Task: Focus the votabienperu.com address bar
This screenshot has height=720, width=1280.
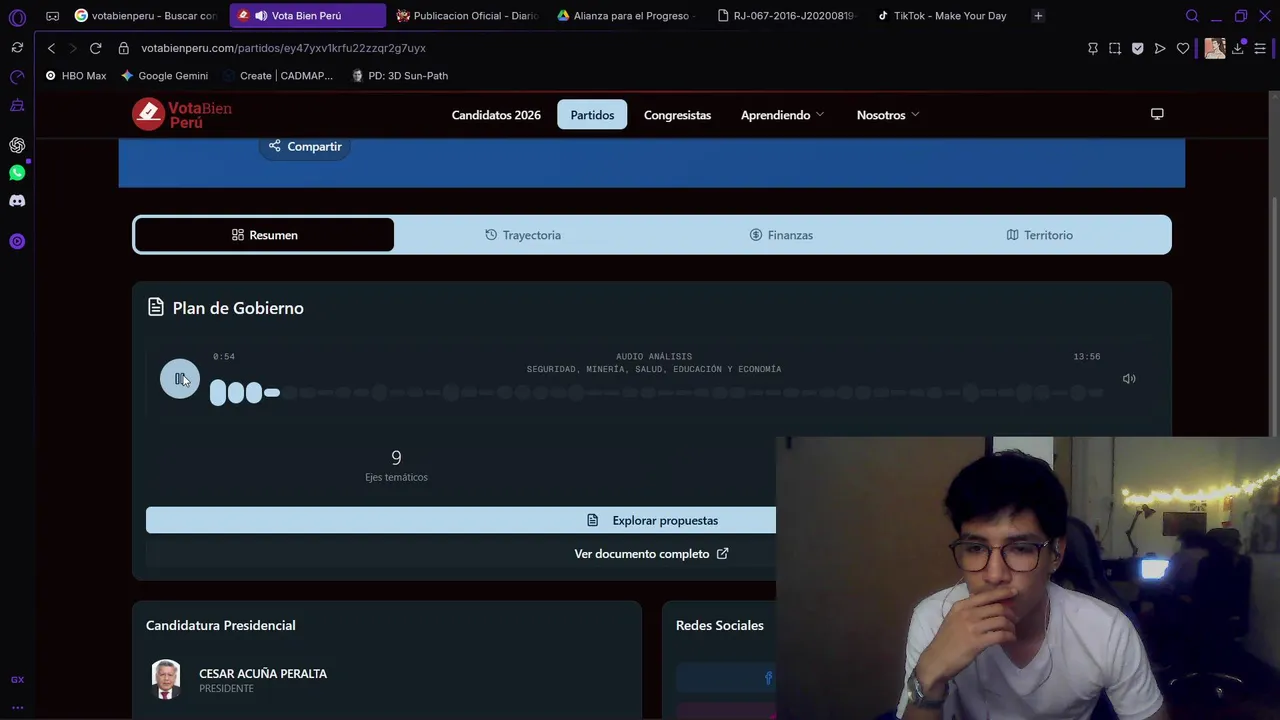Action: 283,48
